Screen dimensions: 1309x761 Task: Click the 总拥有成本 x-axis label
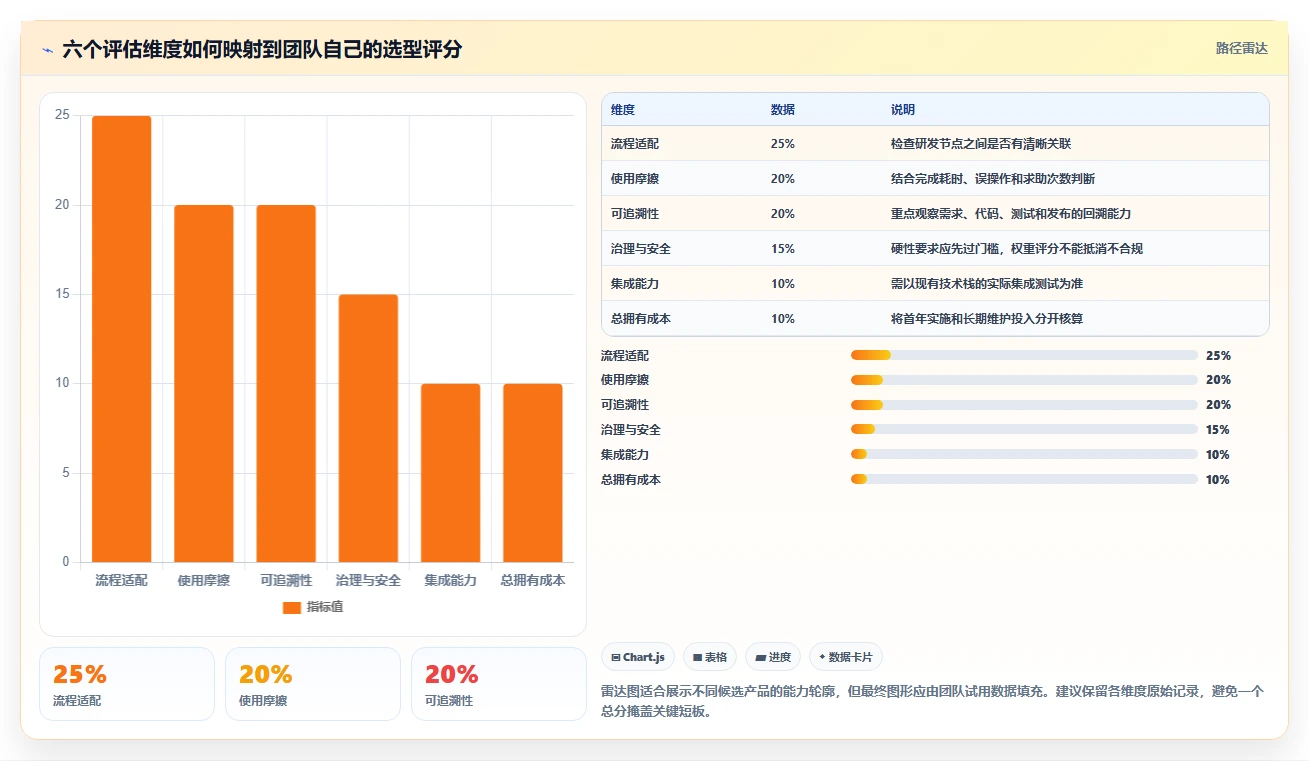click(532, 580)
